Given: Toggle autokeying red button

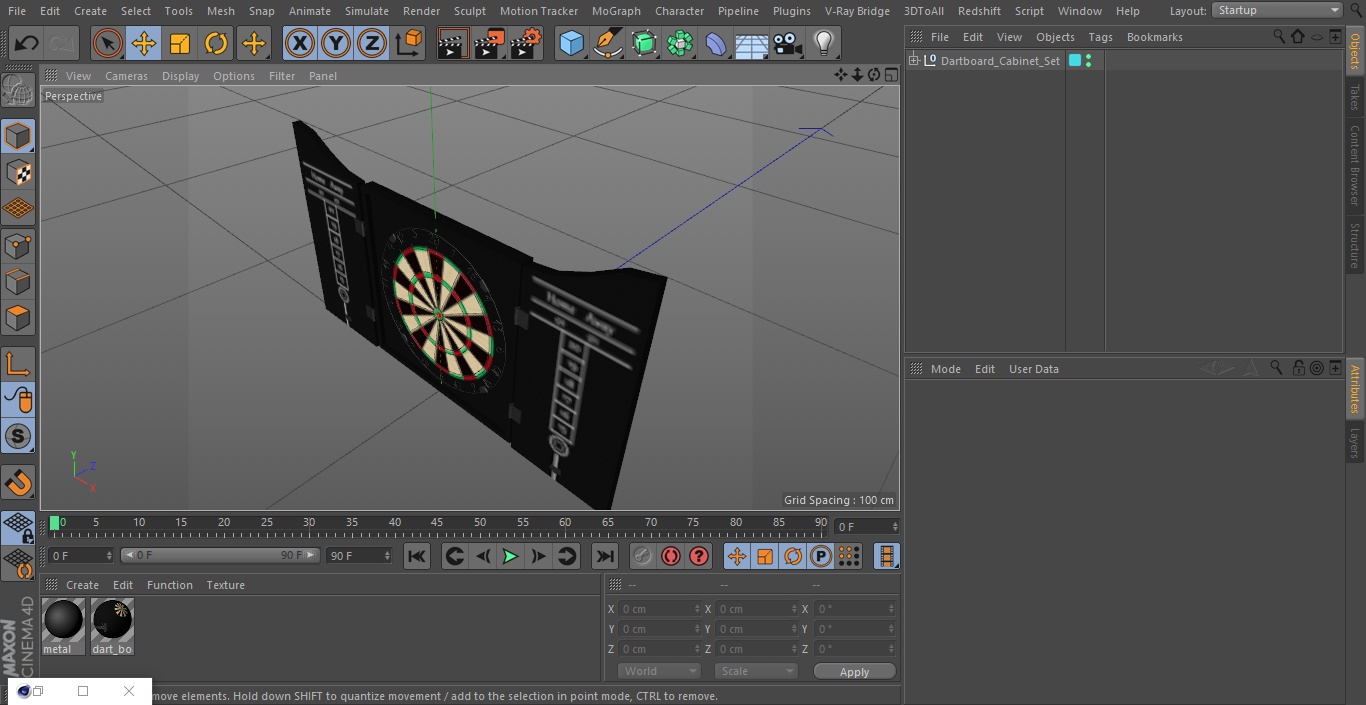Looking at the screenshot, I should [x=671, y=556].
